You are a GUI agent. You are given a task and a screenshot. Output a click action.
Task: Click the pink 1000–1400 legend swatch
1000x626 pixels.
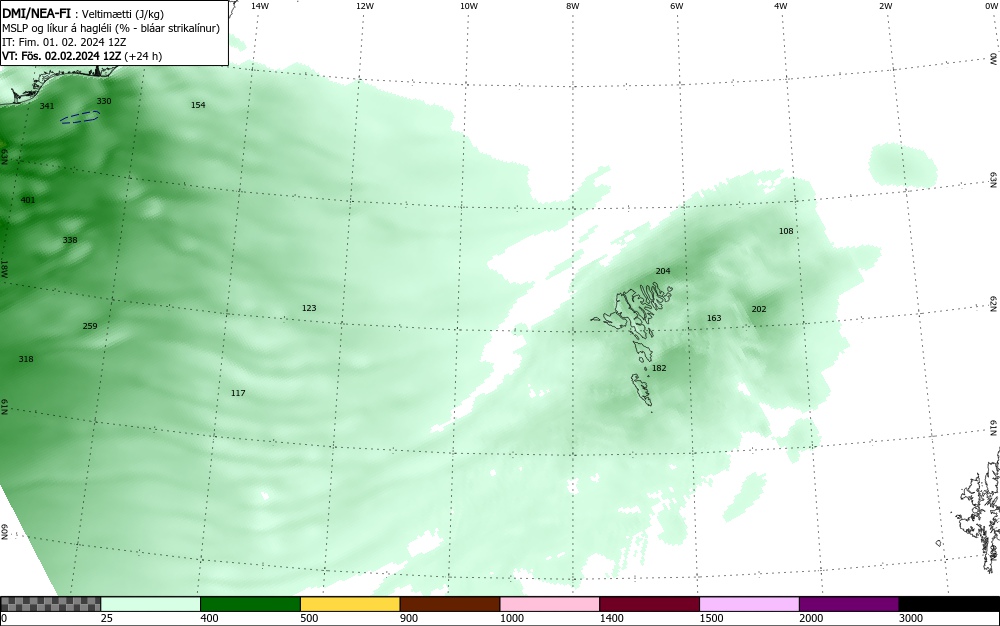coord(550,604)
